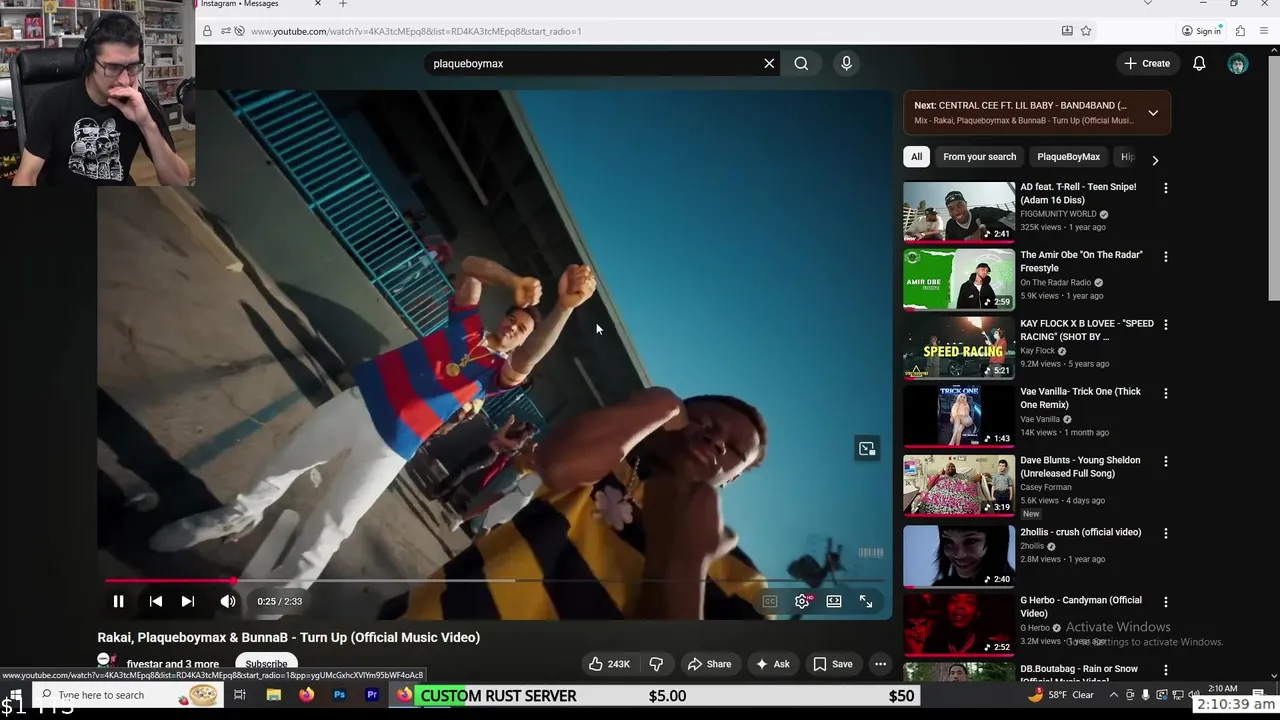This screenshot has height=720, width=1280.
Task: Switch player to theater mode
Action: pyautogui.click(x=834, y=601)
